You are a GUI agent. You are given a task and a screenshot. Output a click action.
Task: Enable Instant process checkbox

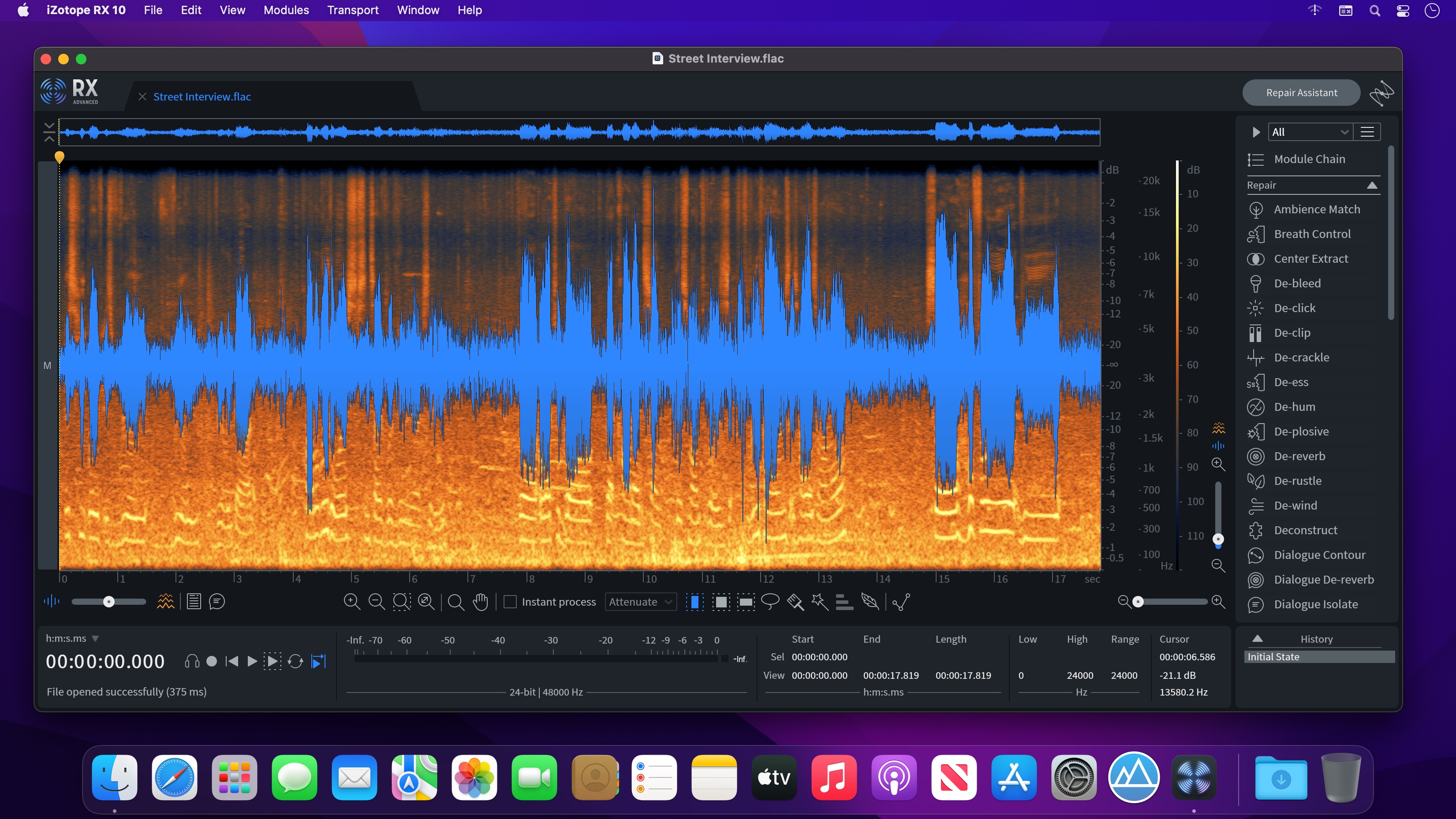(511, 601)
